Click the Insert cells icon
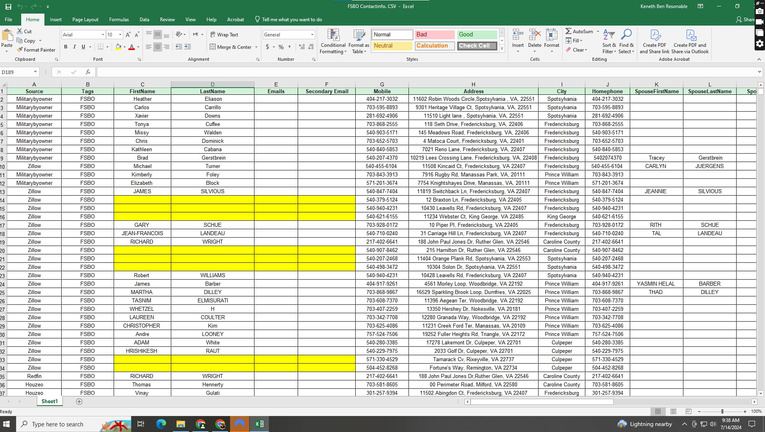The image size is (765, 432). coord(518,35)
